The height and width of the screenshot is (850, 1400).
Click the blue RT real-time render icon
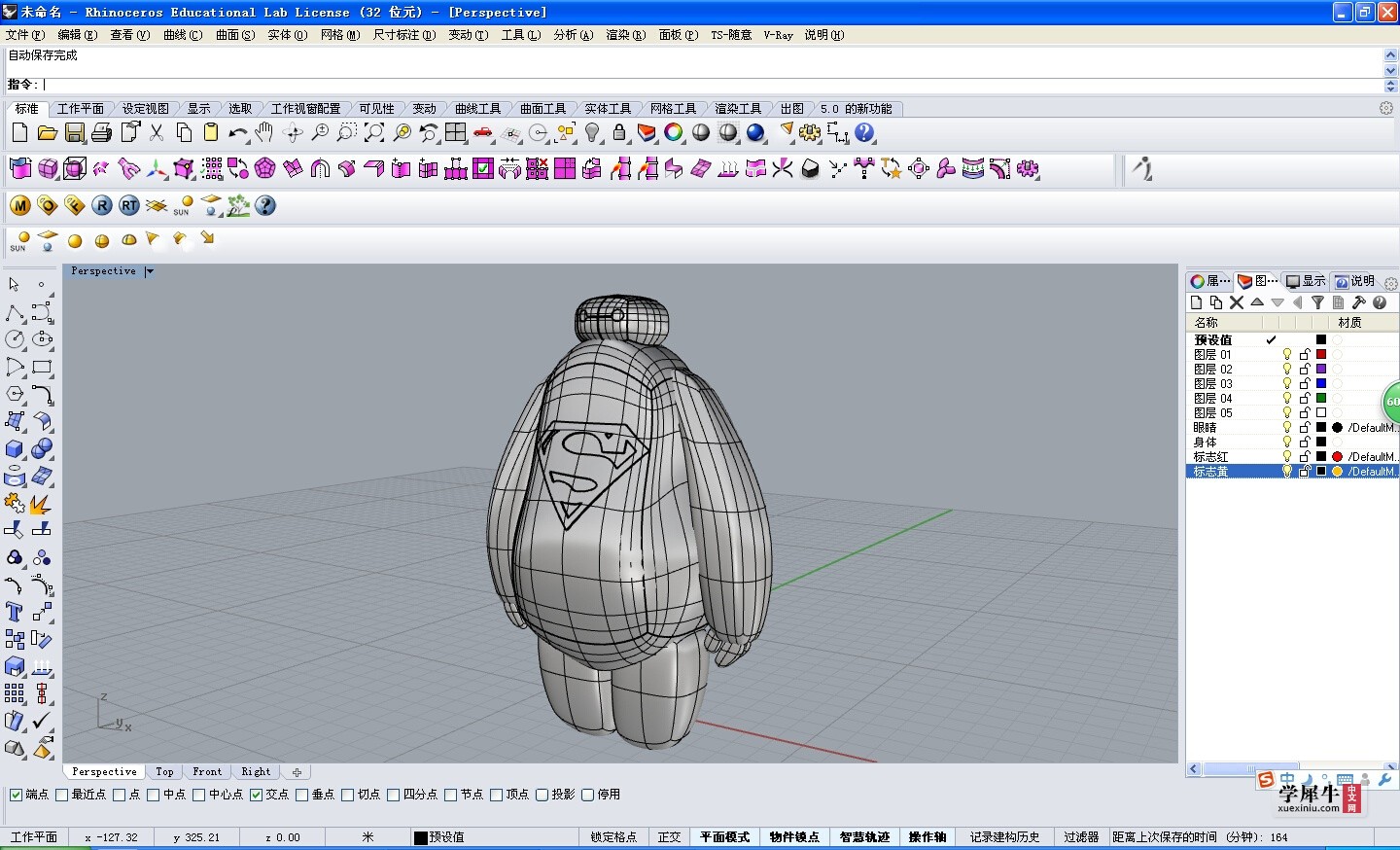pos(129,205)
